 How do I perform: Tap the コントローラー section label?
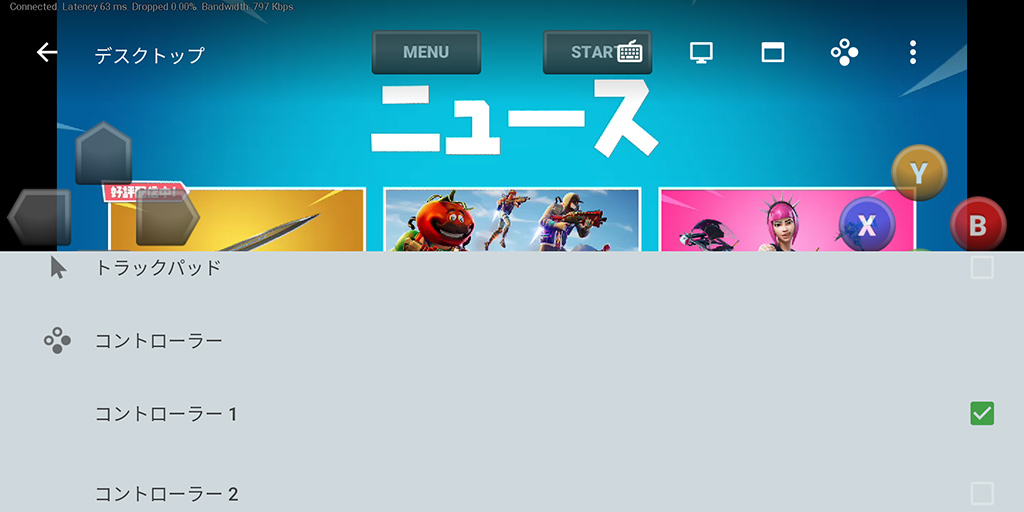tap(159, 341)
